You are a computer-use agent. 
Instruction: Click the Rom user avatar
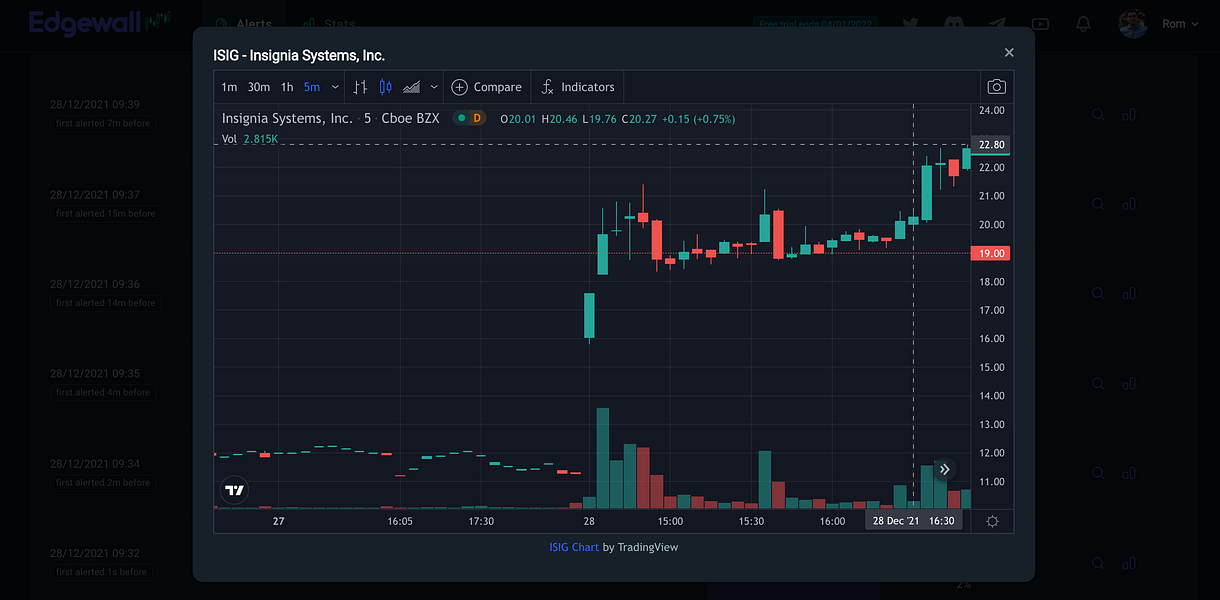[1133, 24]
